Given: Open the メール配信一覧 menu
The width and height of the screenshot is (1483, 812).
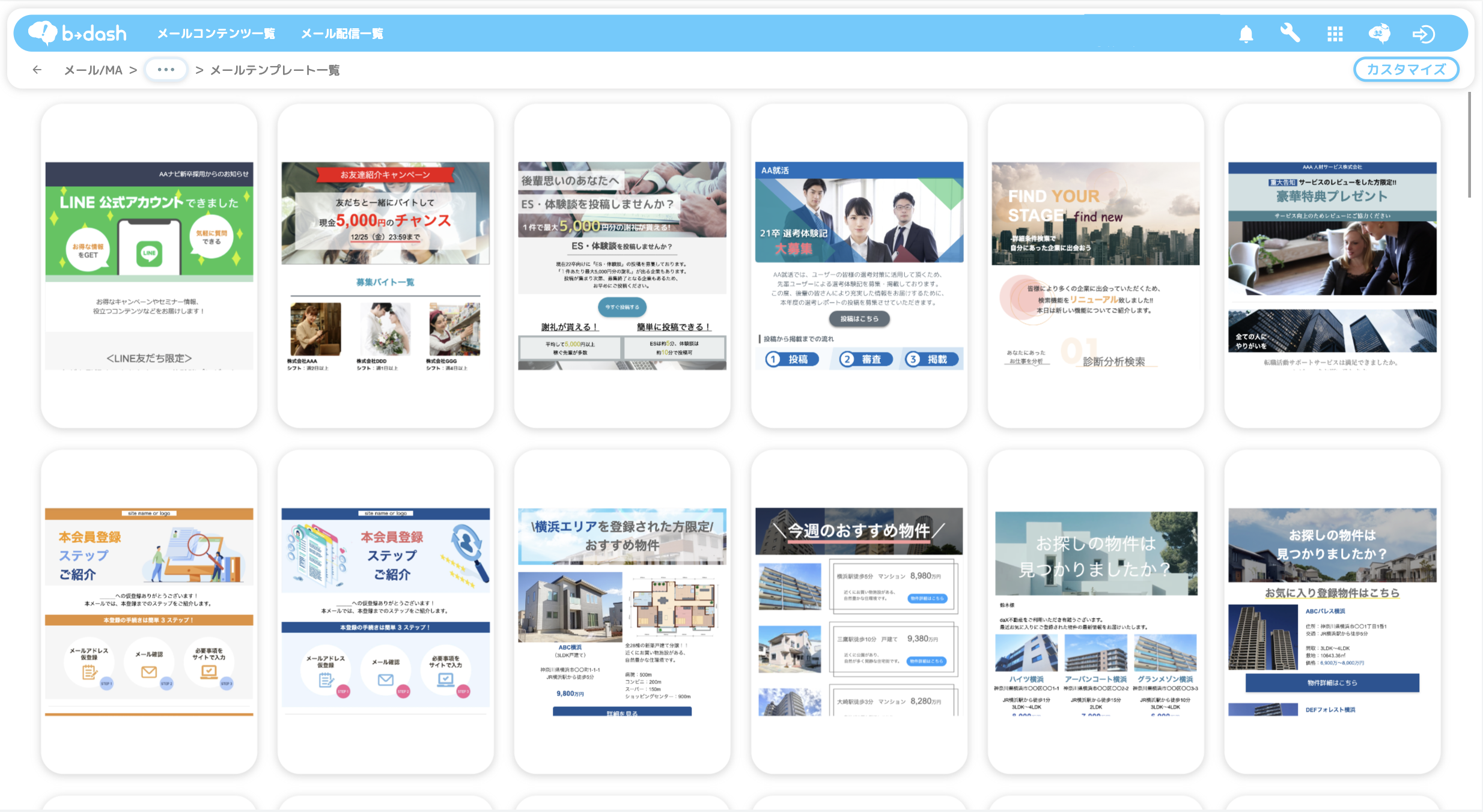Looking at the screenshot, I should pos(342,34).
